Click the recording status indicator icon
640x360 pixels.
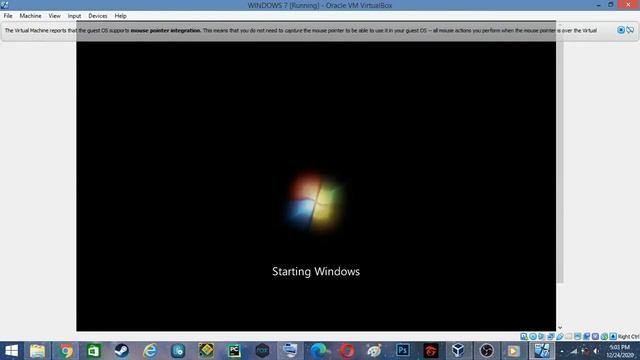coord(587,336)
